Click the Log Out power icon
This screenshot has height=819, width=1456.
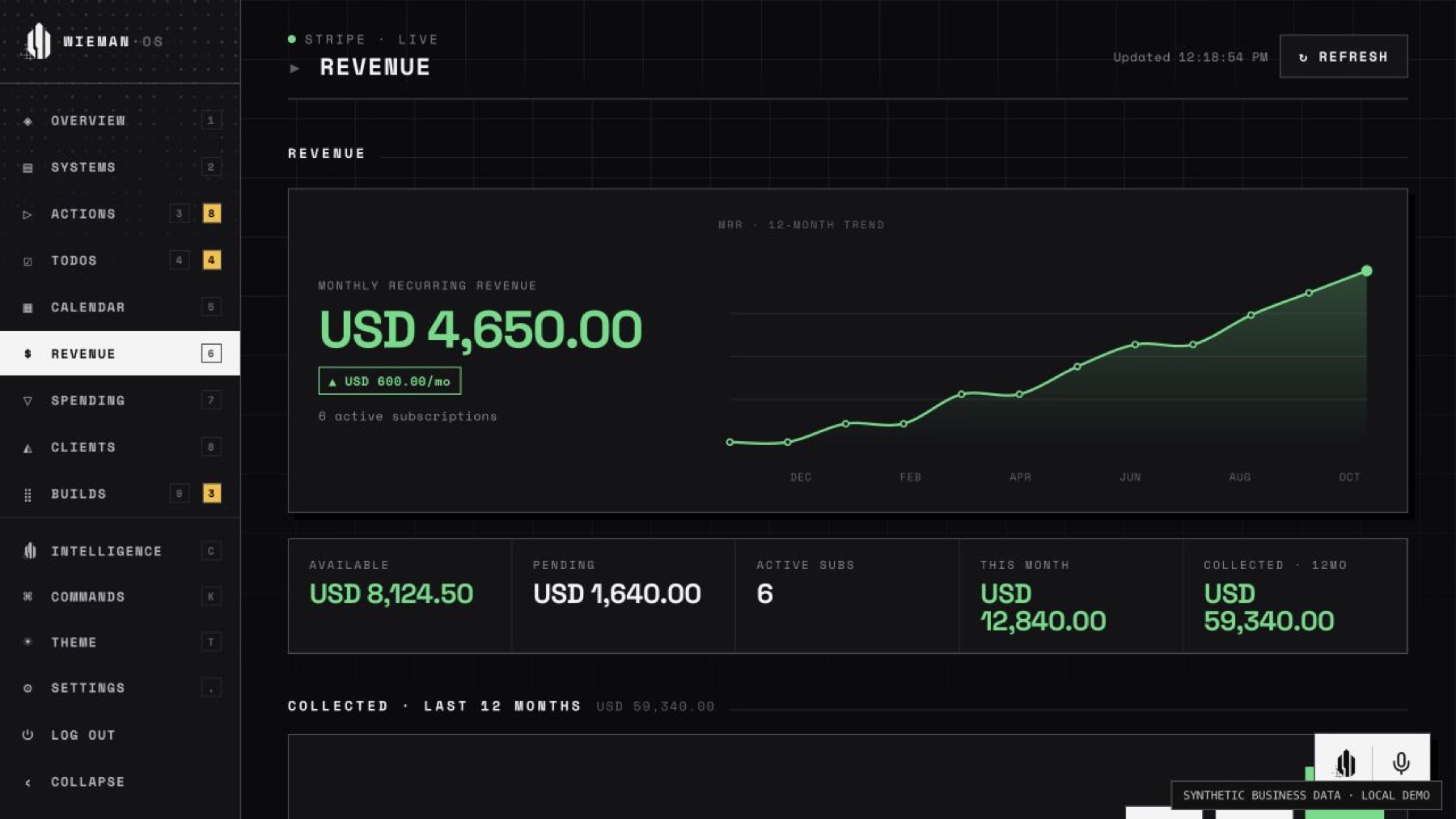(28, 735)
